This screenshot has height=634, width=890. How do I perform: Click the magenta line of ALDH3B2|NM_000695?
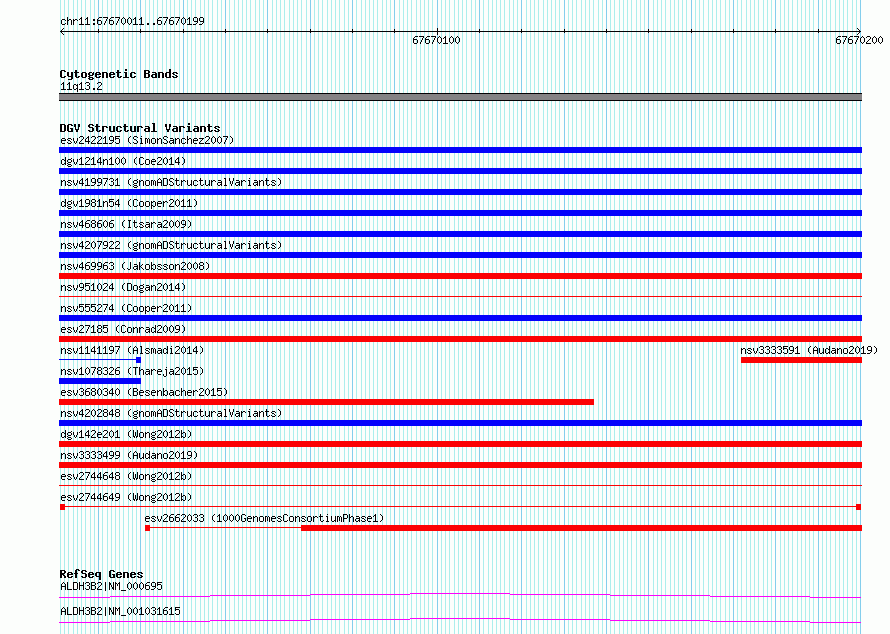(460, 595)
